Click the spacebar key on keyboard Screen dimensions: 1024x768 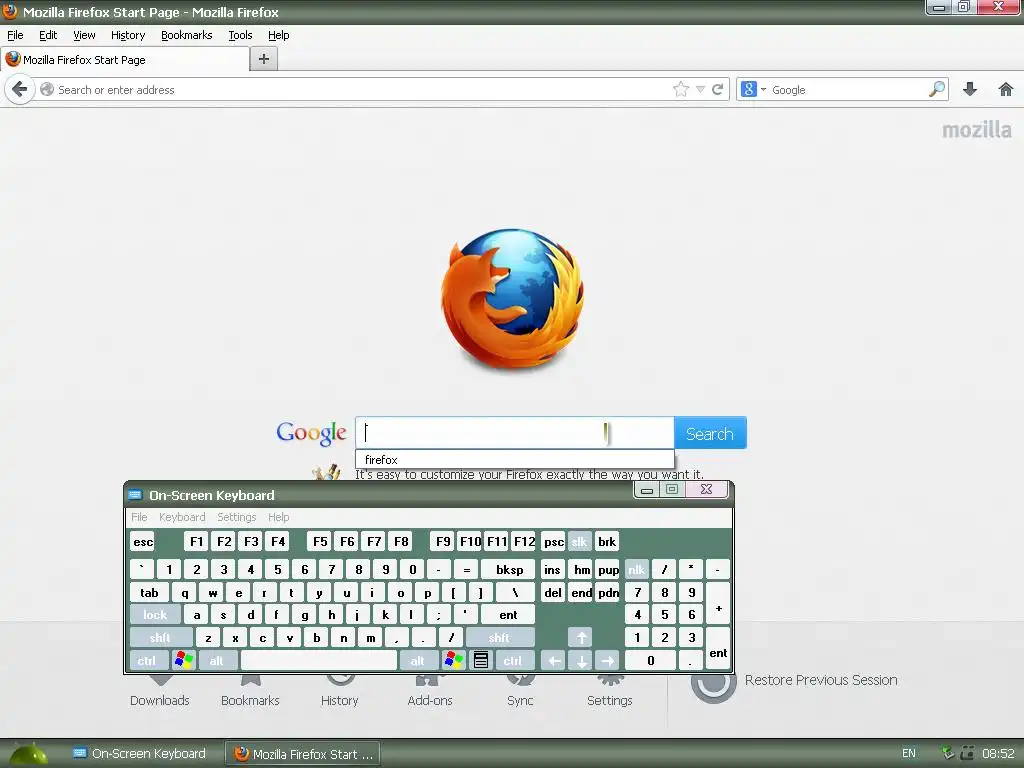tap(319, 660)
